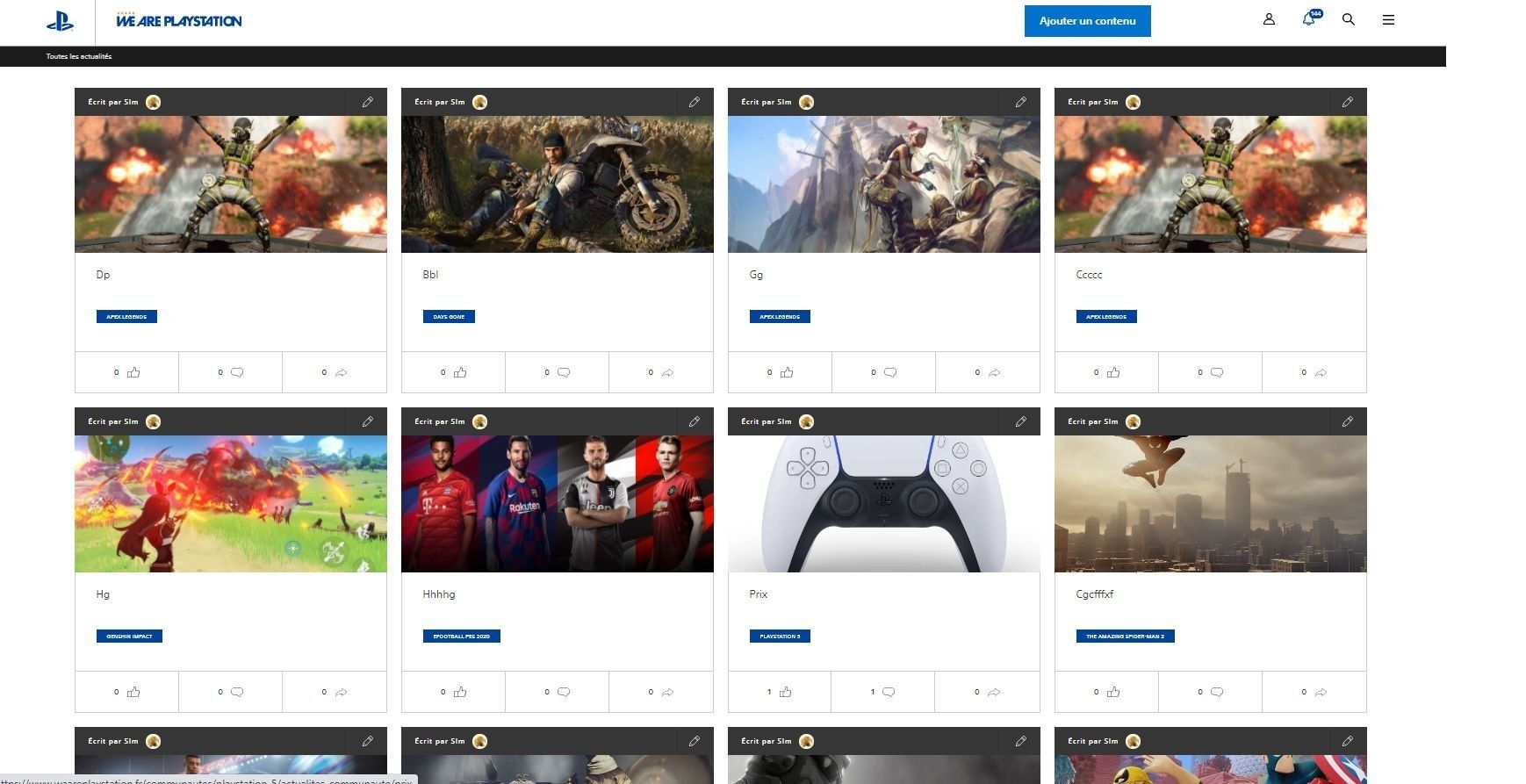Open the DualSense controller thumbnail
1526x784 pixels.
click(884, 504)
